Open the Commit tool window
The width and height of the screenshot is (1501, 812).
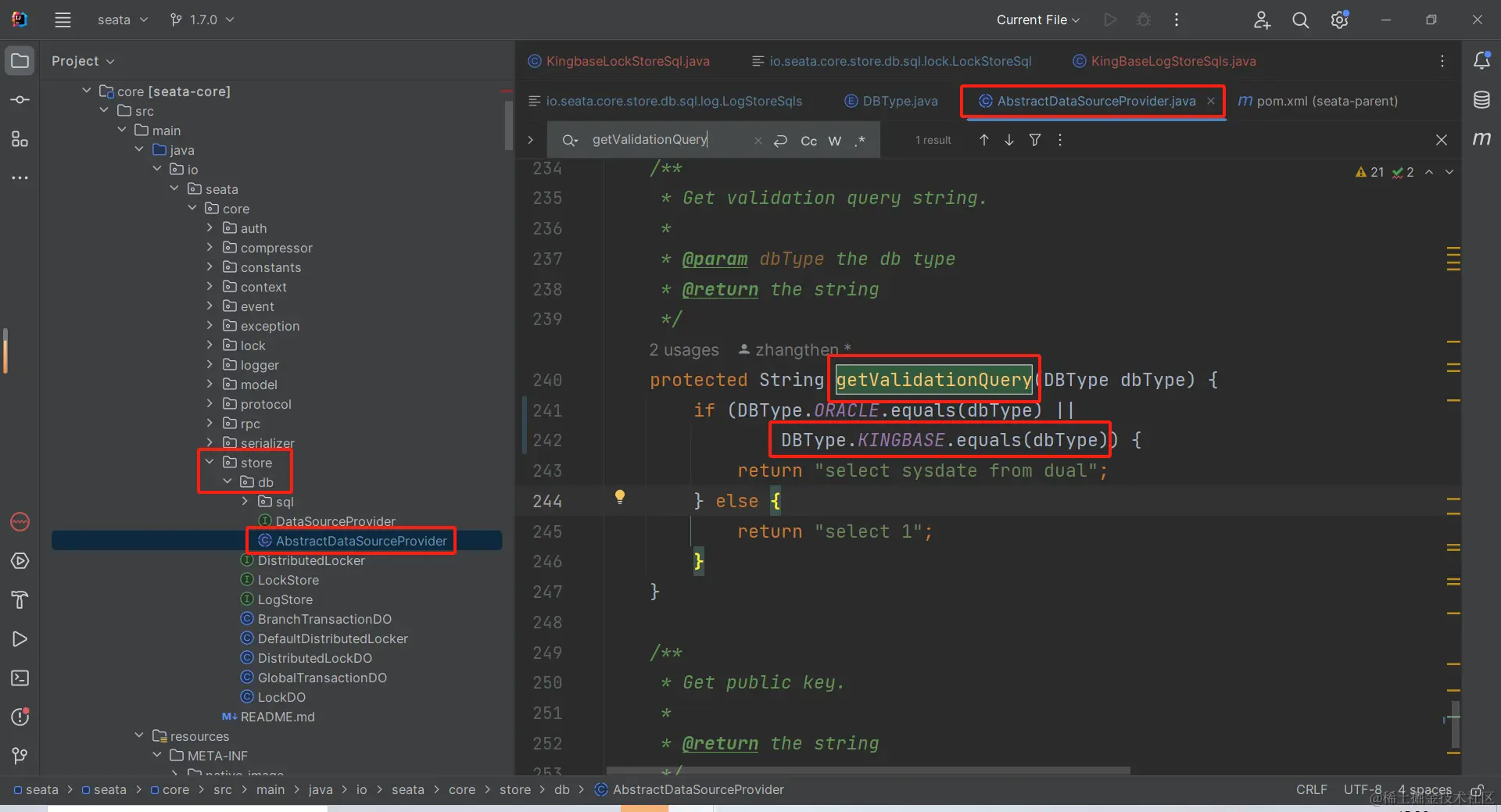coord(20,100)
